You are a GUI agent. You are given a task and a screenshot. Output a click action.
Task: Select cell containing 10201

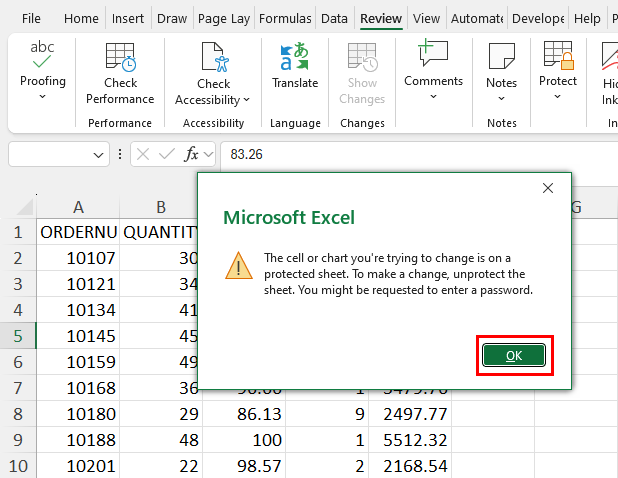pyautogui.click(x=78, y=466)
